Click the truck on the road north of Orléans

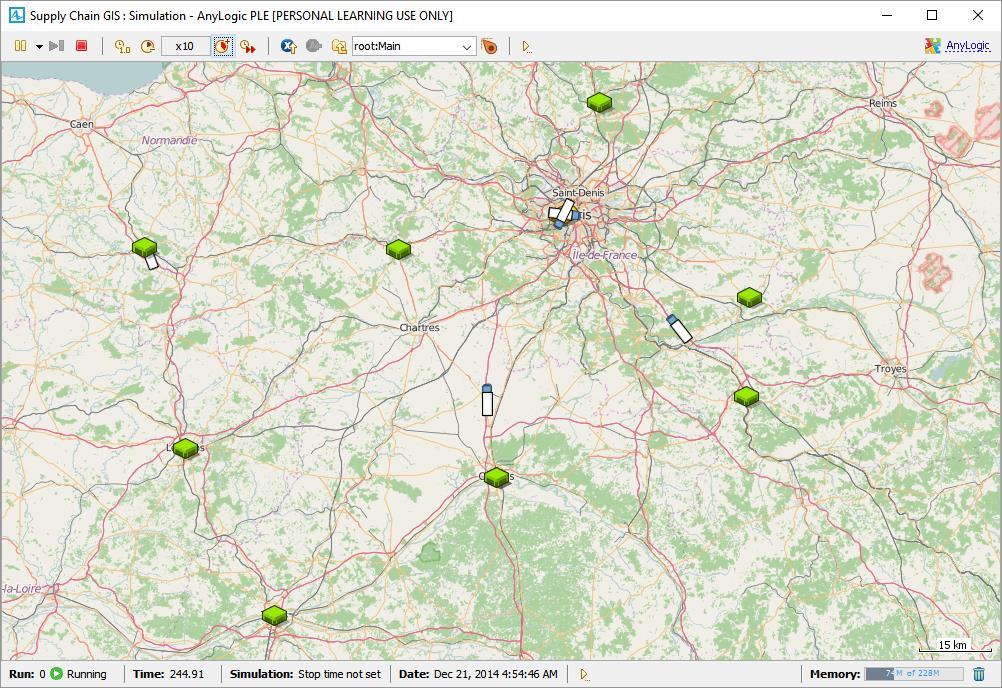pos(487,400)
